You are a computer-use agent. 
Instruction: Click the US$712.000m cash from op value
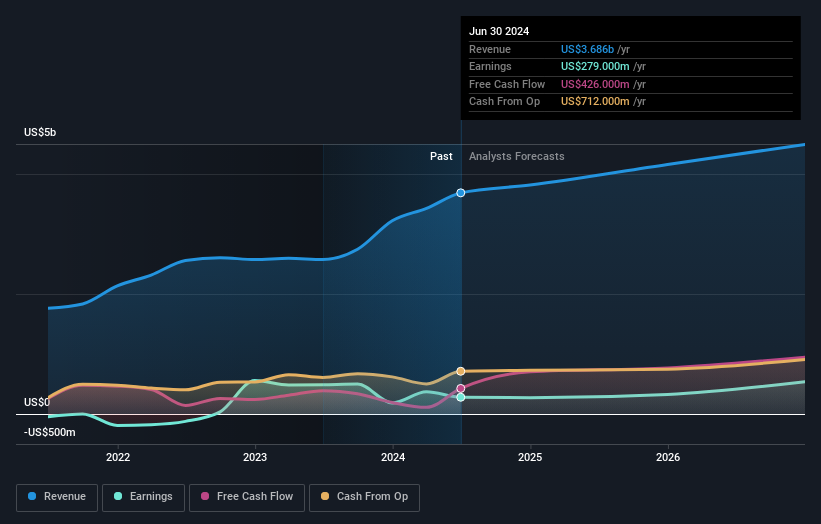point(595,102)
